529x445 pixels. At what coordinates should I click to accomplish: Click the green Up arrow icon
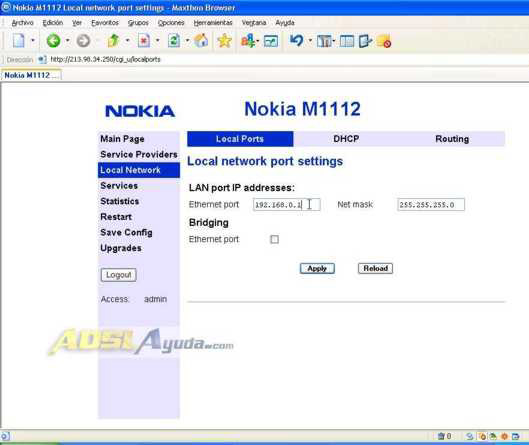click(x=113, y=41)
